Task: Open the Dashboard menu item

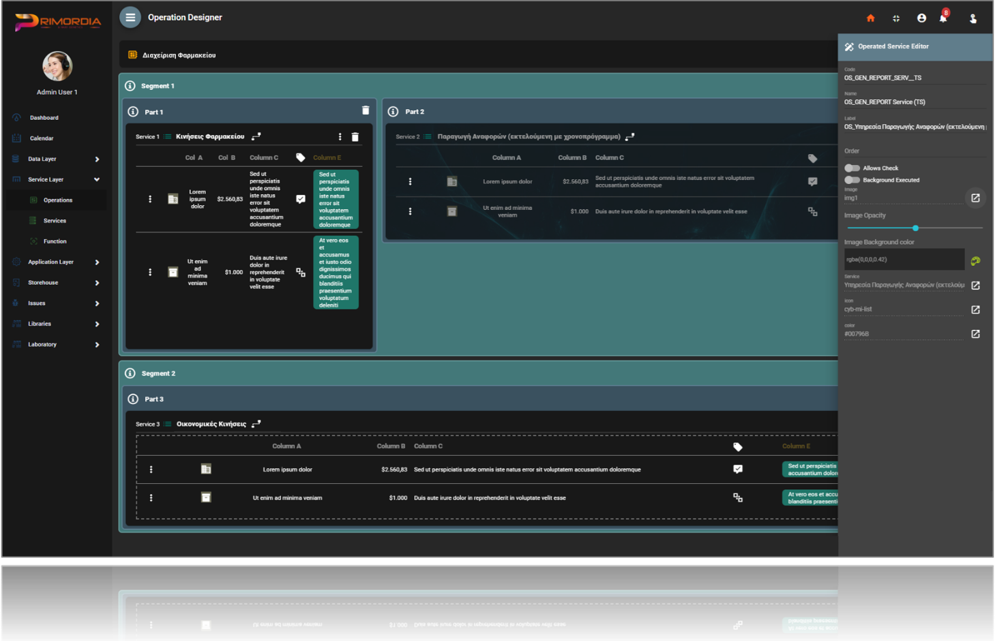Action: tap(44, 118)
